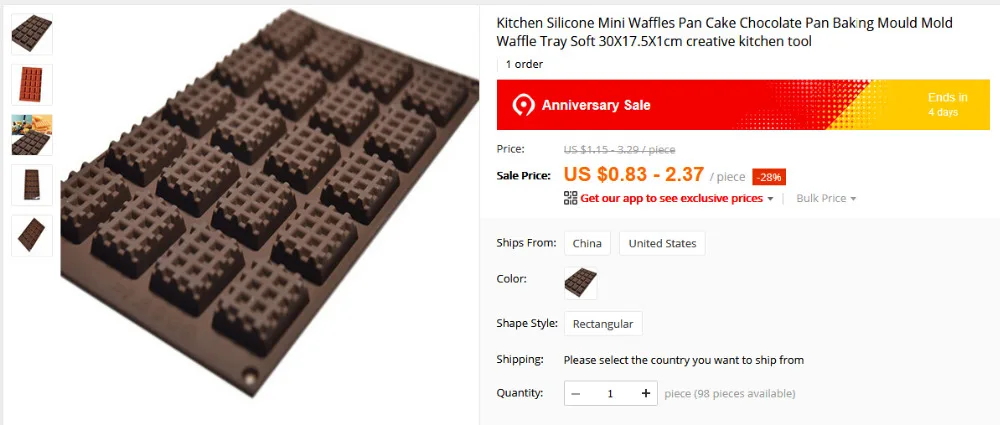
Task: View the fourth vertical mold thumbnail
Action: [x=32, y=185]
